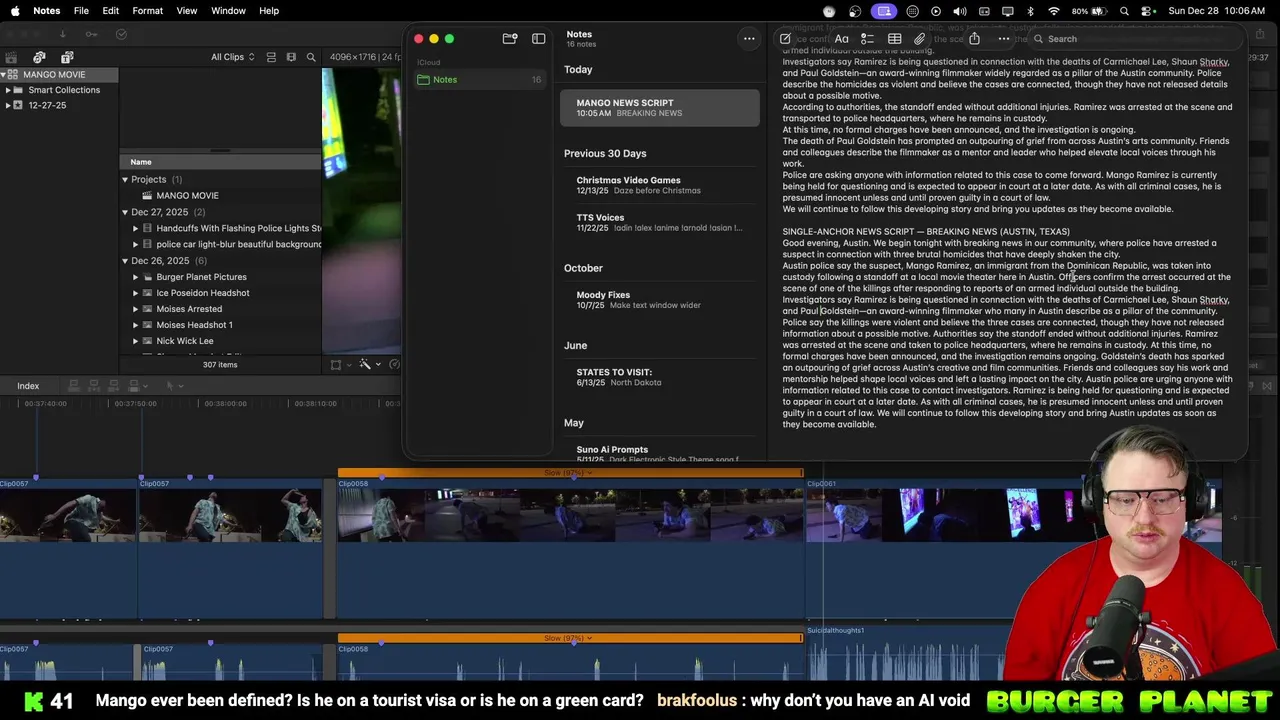Share the current note
1280x720 pixels.
[x=974, y=38]
